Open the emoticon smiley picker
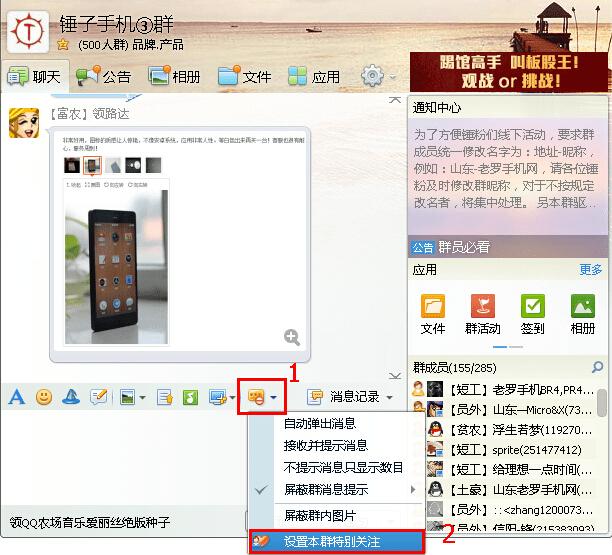 tap(44, 397)
